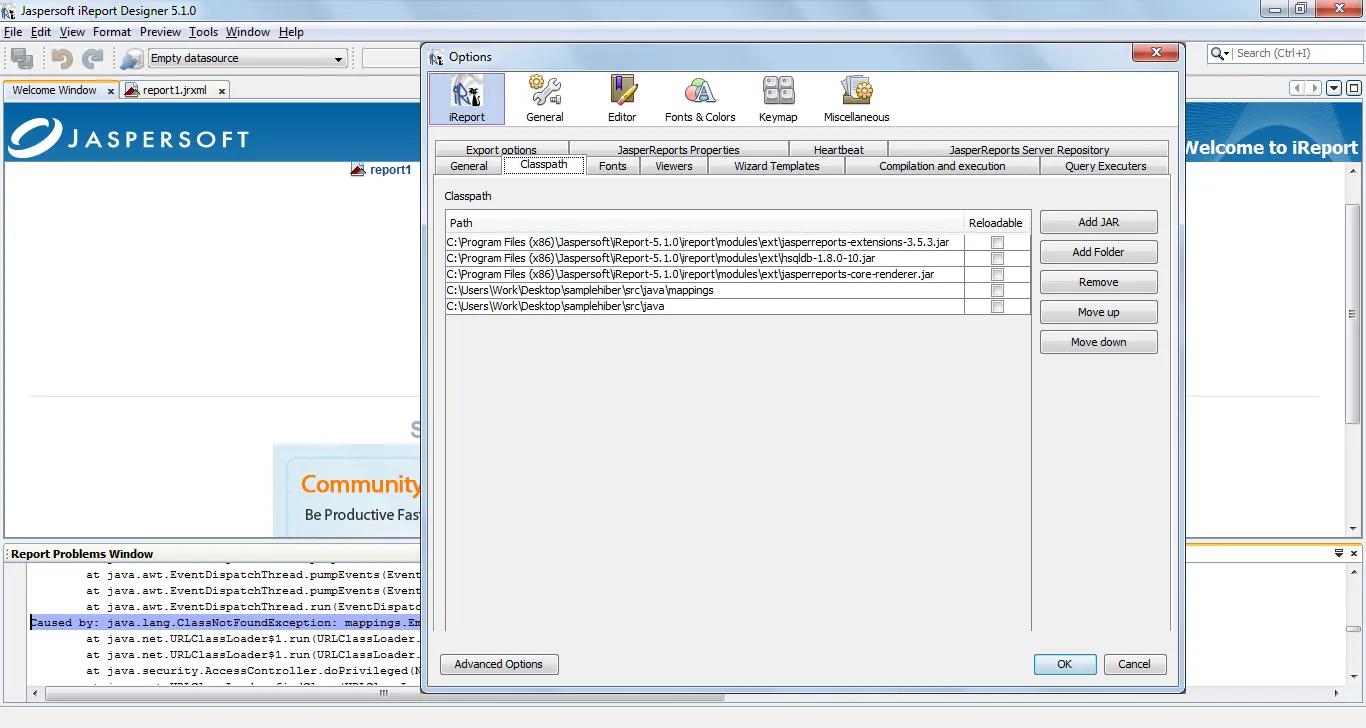Minimize the Report Problems Window panel
This screenshot has width=1366, height=728.
point(1339,553)
